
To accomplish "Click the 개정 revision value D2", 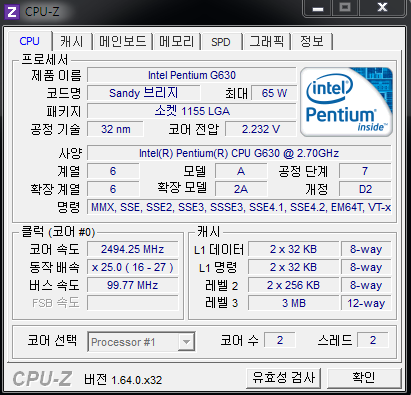I will [x=365, y=189].
